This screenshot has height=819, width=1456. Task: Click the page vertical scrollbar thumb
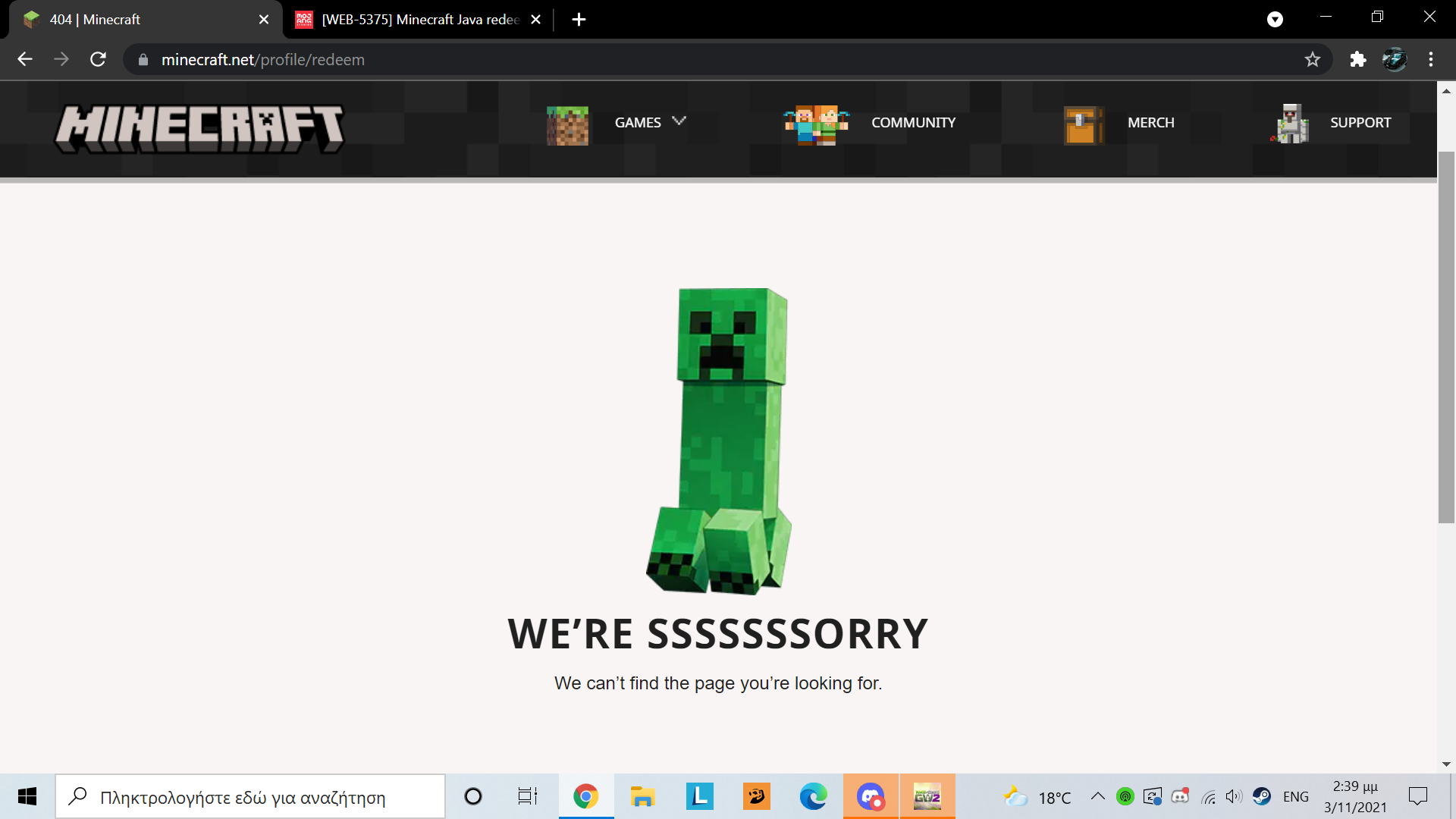1446,337
